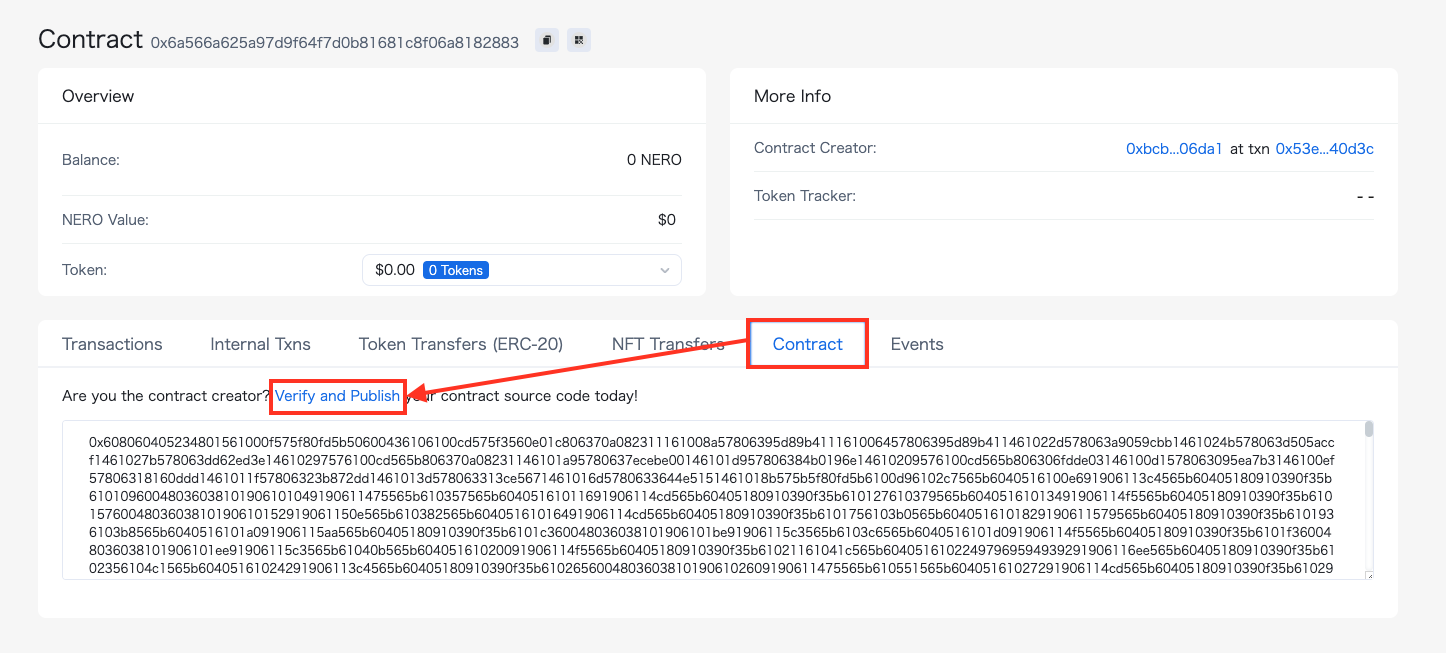Click the 0 NERO balance value

(x=654, y=160)
